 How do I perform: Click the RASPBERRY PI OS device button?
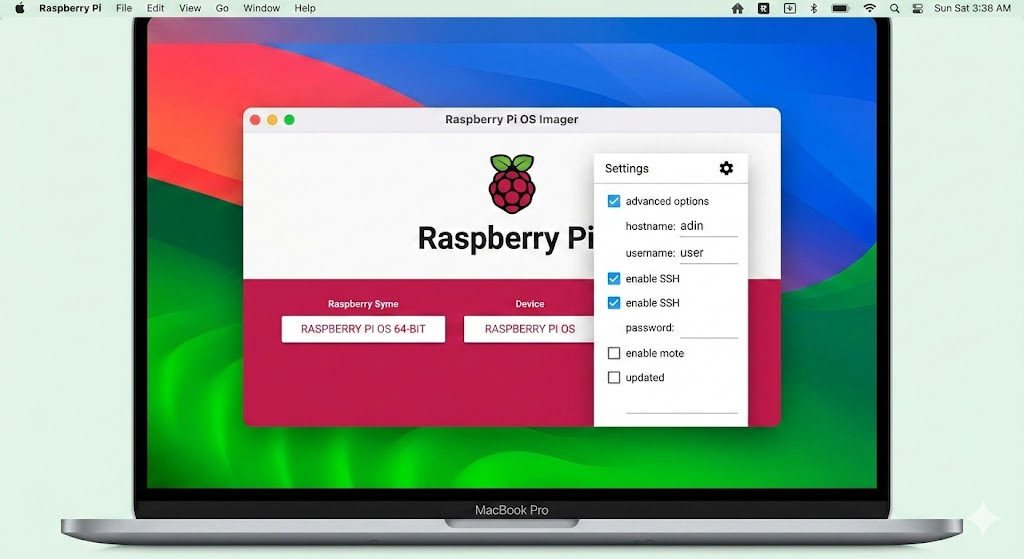pyautogui.click(x=529, y=329)
